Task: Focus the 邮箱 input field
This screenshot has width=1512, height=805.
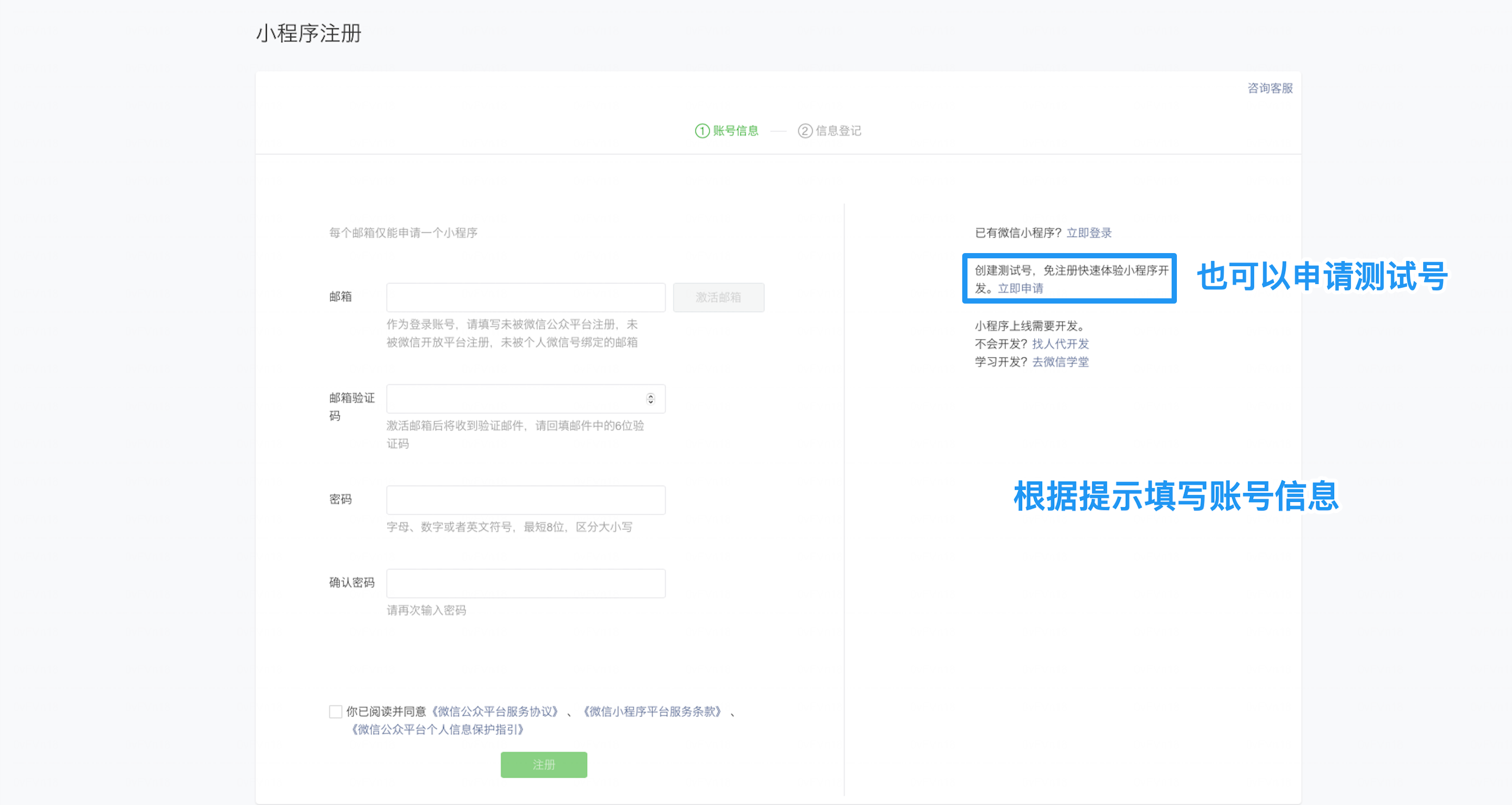Action: [x=526, y=298]
